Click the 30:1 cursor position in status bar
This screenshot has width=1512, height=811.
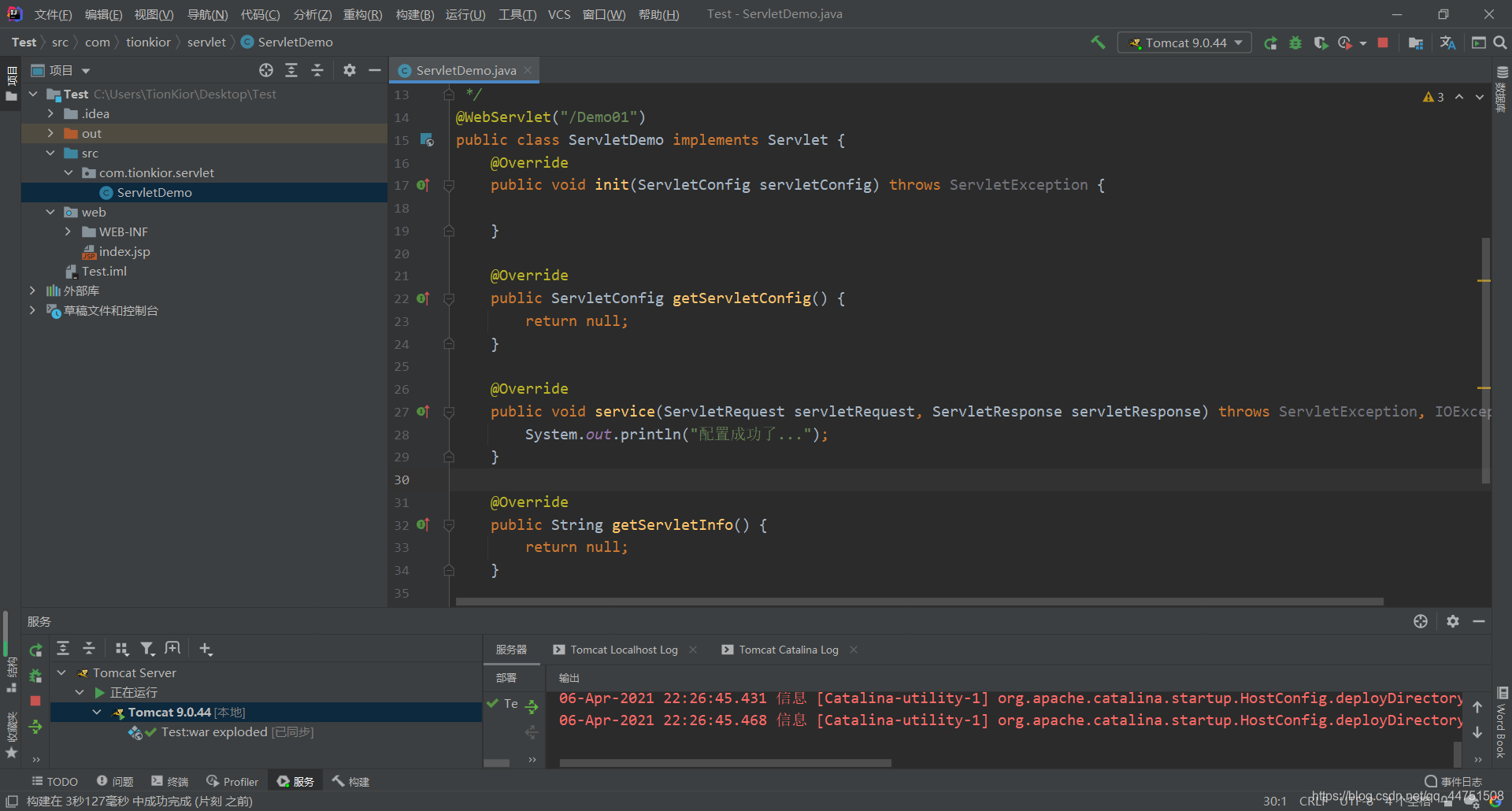click(1275, 801)
